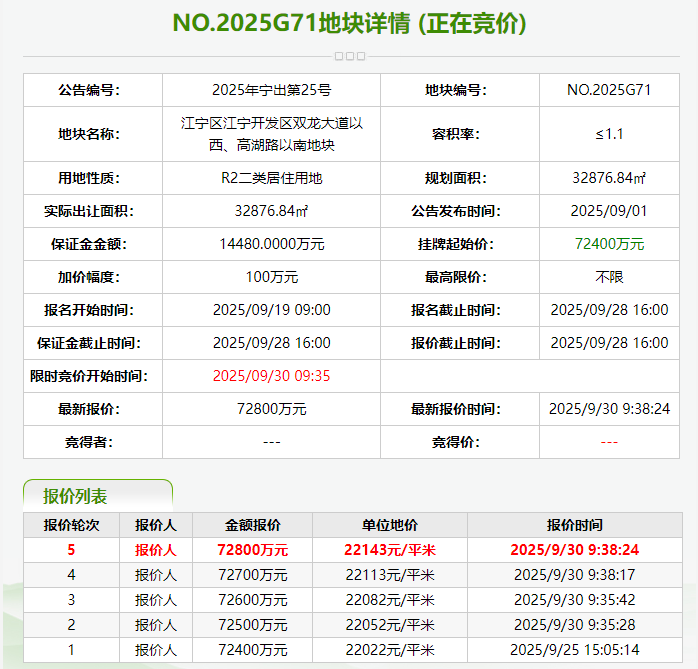Click the 最新报价时间 value in the details table
Viewport: 698px width, 669px height.
609,409
